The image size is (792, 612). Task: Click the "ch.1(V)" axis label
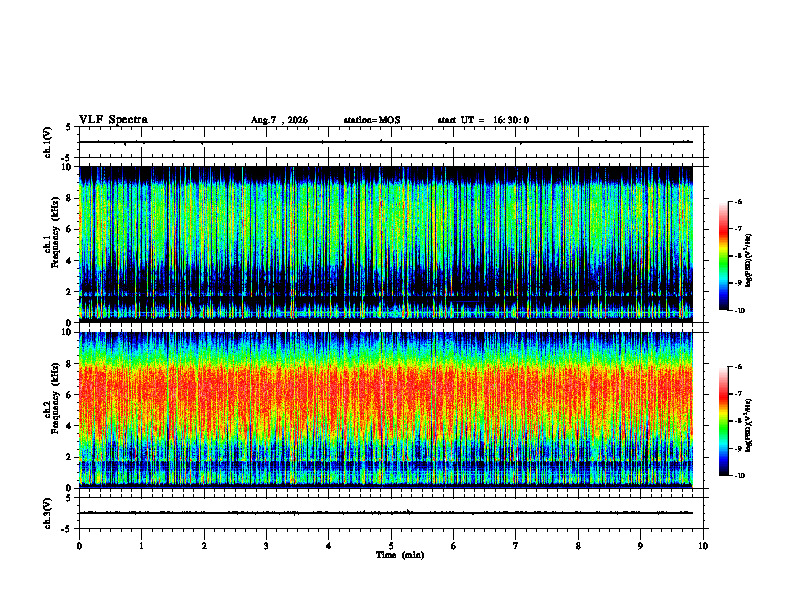[x=48, y=142]
